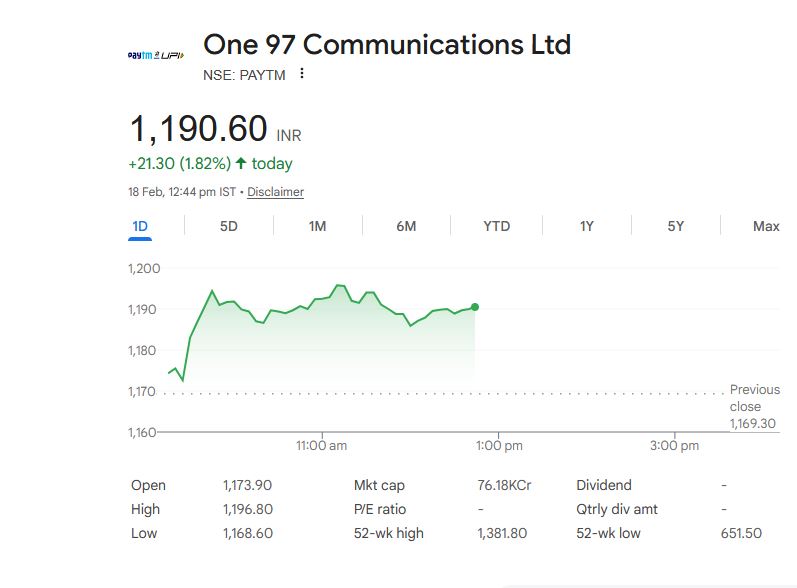Screen dimensions: 797x588
Task: Open the three-dot more options menu
Action: click(x=302, y=73)
